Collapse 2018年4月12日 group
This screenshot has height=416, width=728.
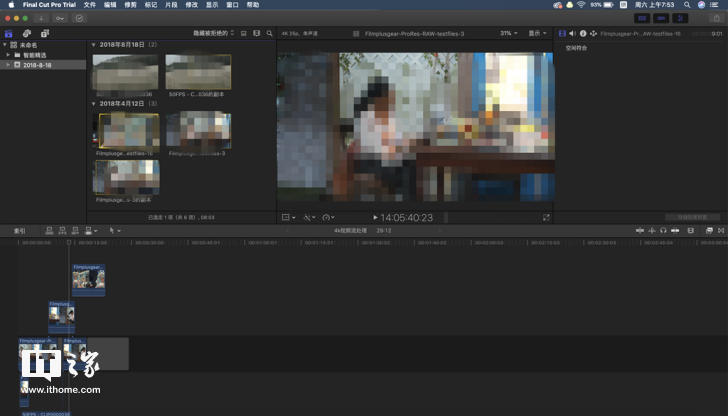(93, 104)
